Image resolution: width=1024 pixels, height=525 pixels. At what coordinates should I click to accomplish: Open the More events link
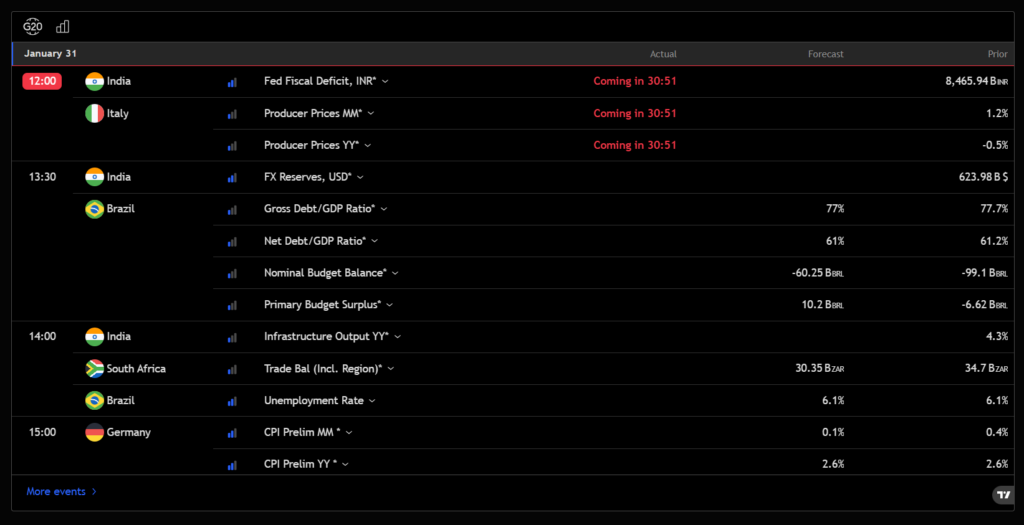click(61, 492)
